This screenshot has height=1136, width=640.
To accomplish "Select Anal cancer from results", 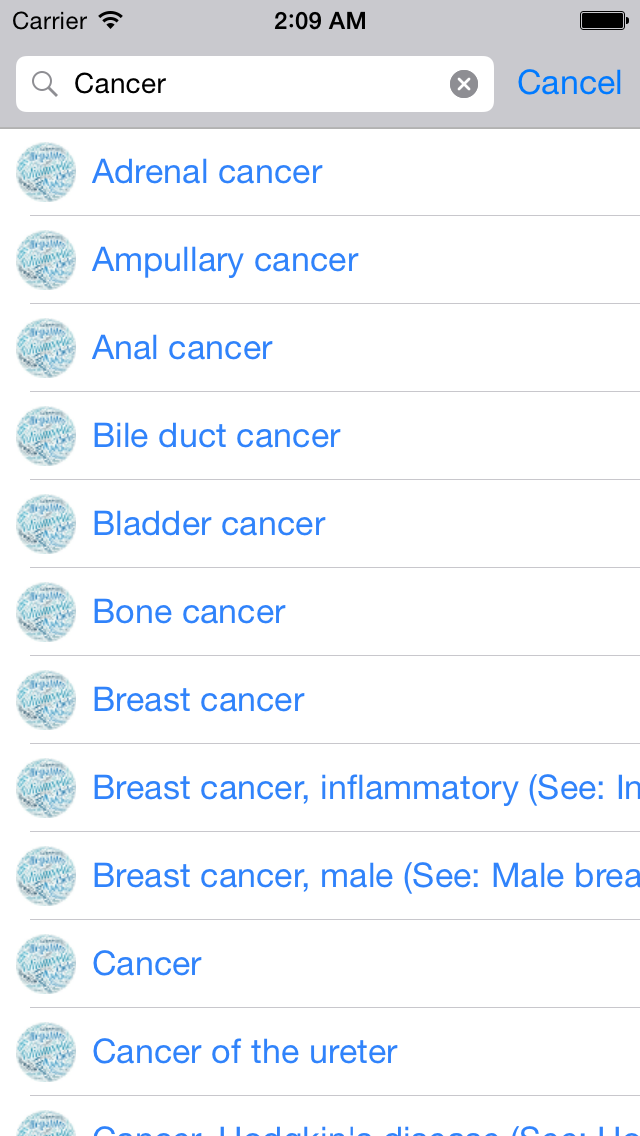I will 182,348.
